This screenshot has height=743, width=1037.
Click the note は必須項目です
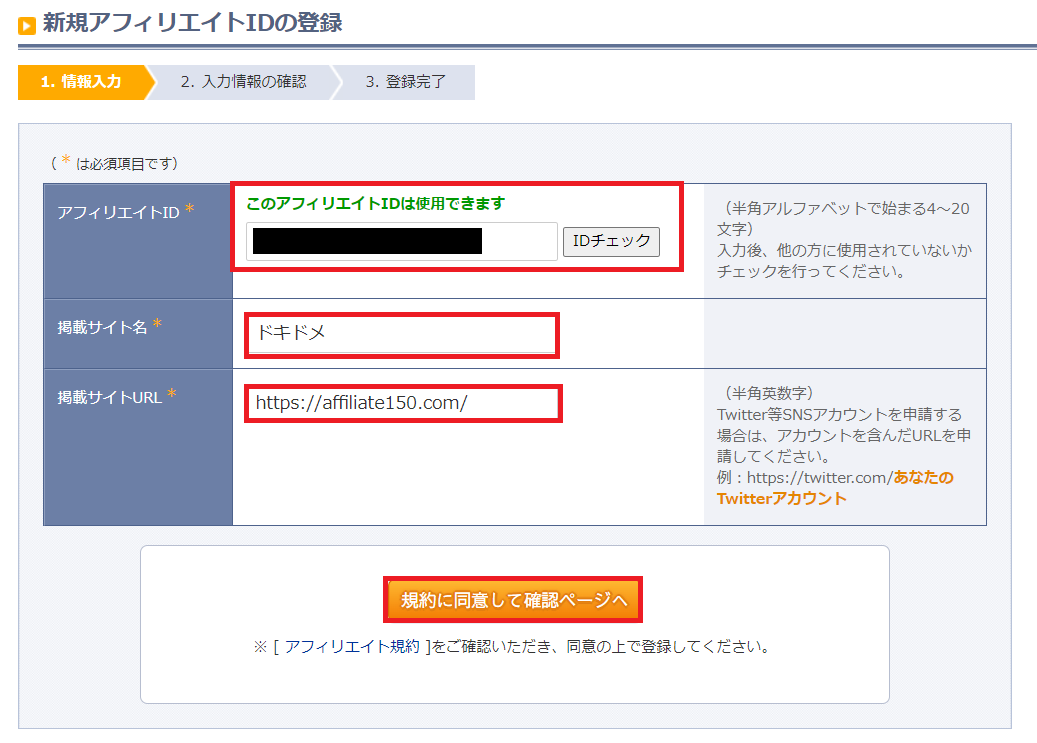click(114, 163)
